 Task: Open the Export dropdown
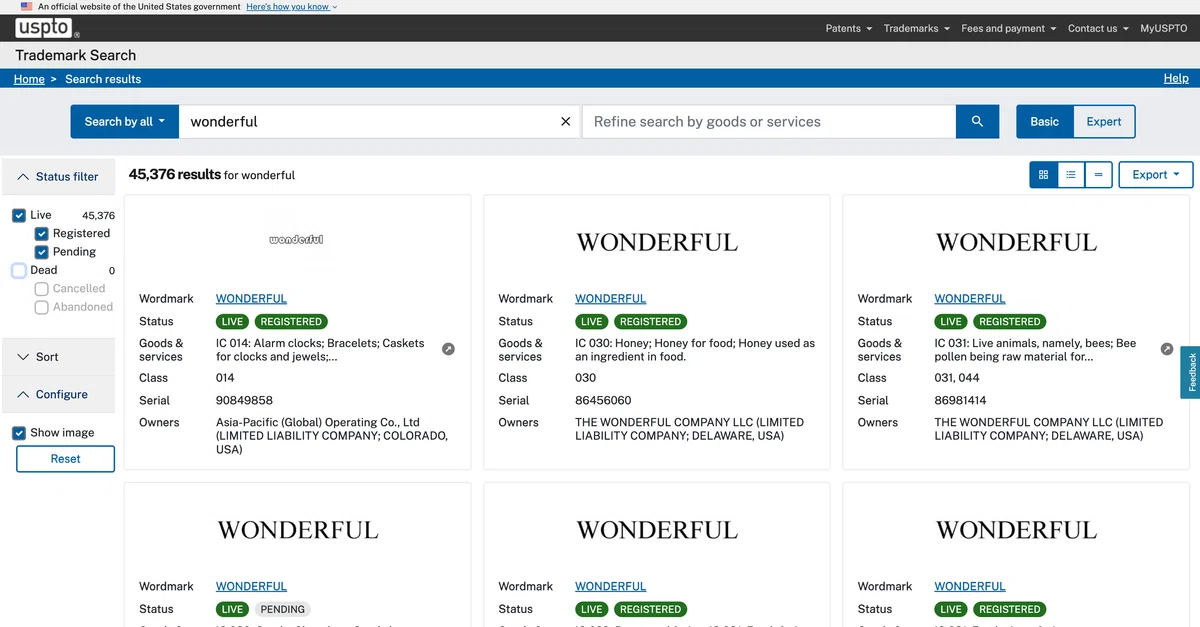(x=1156, y=174)
